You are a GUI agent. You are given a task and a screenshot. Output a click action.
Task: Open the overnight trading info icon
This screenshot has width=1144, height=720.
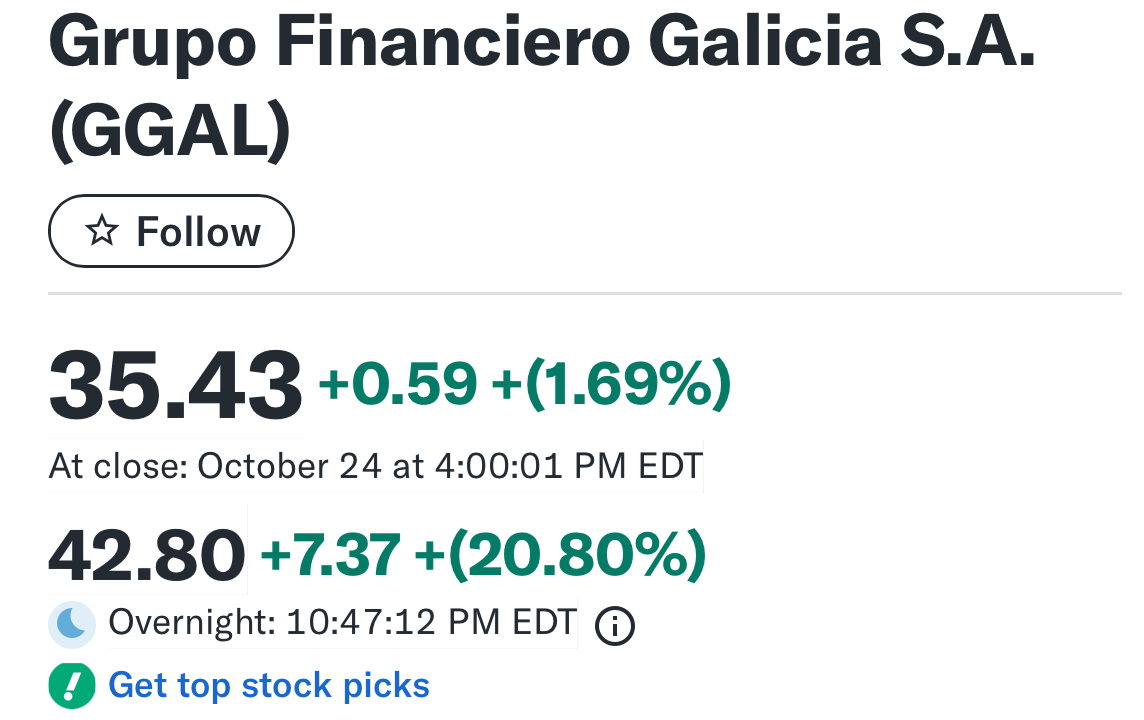tap(614, 626)
